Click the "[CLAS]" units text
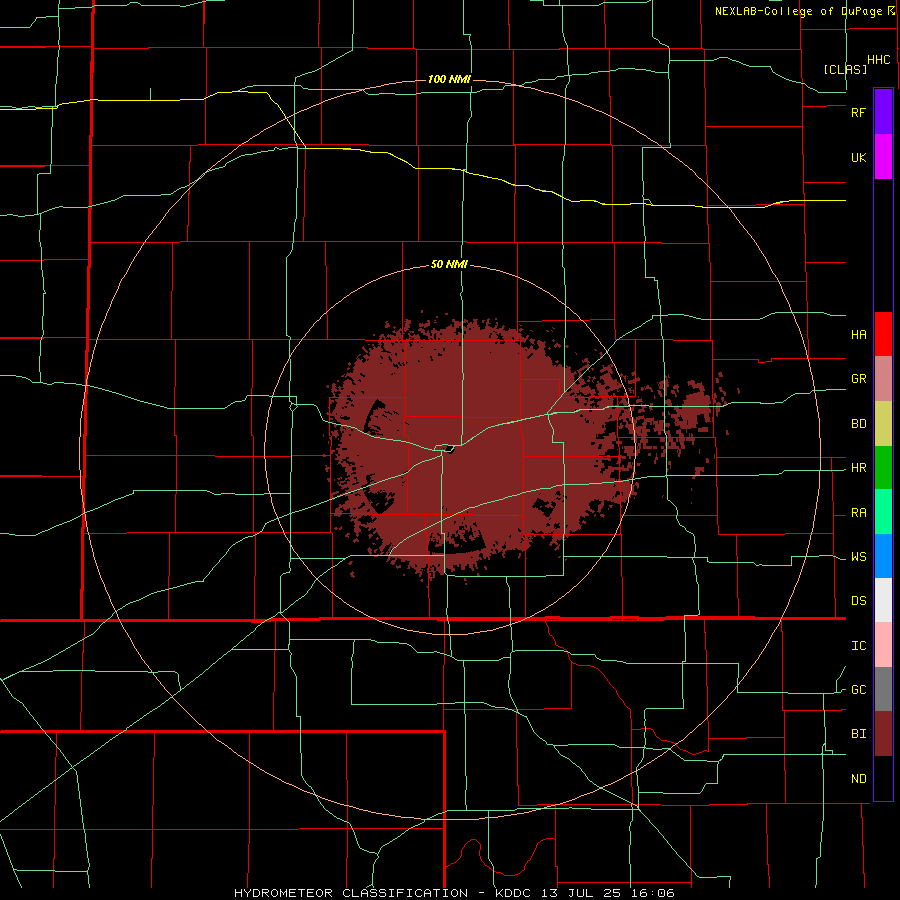The width and height of the screenshot is (900, 900). [x=845, y=69]
